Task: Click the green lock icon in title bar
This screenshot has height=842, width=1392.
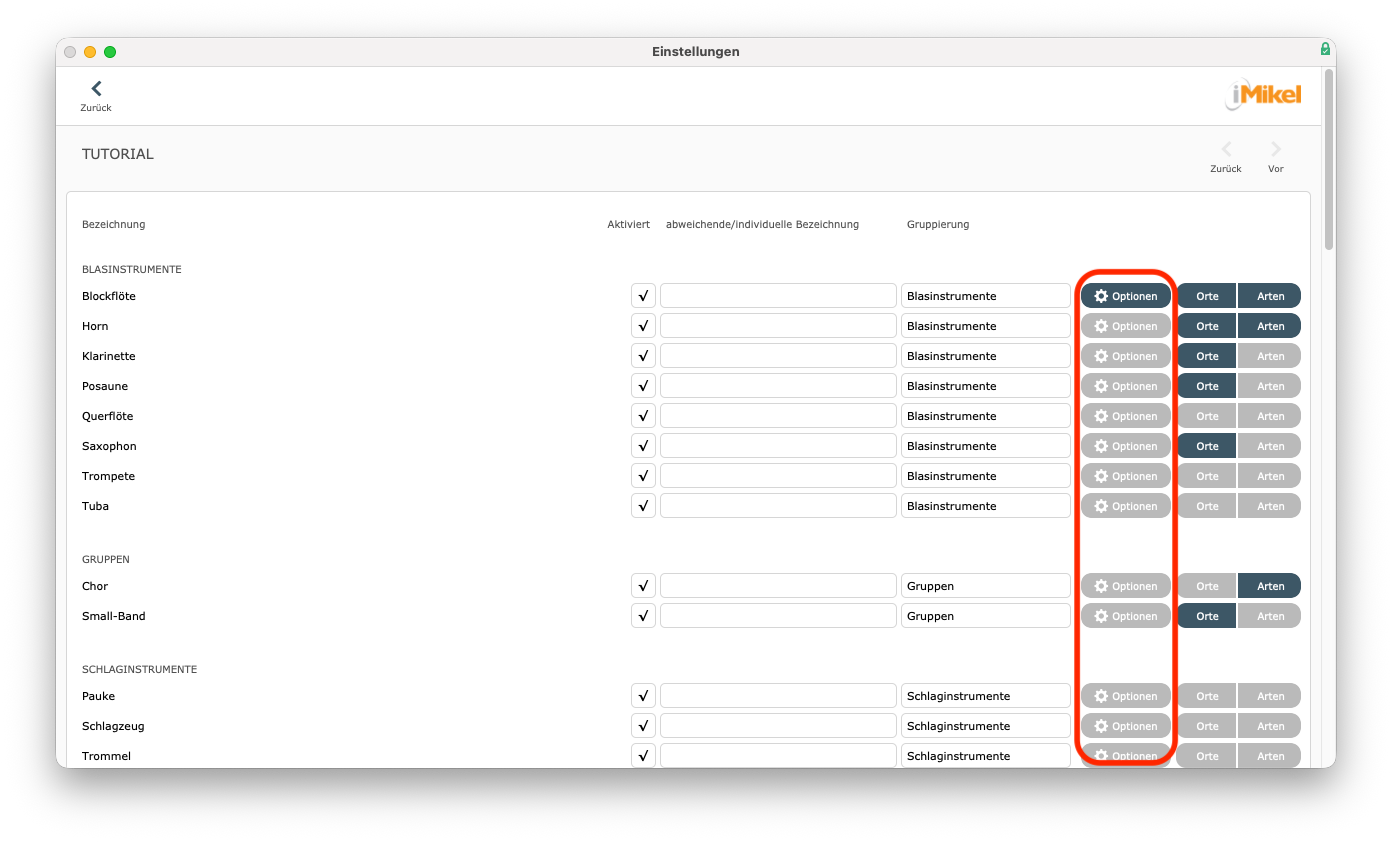Action: coord(1325,49)
